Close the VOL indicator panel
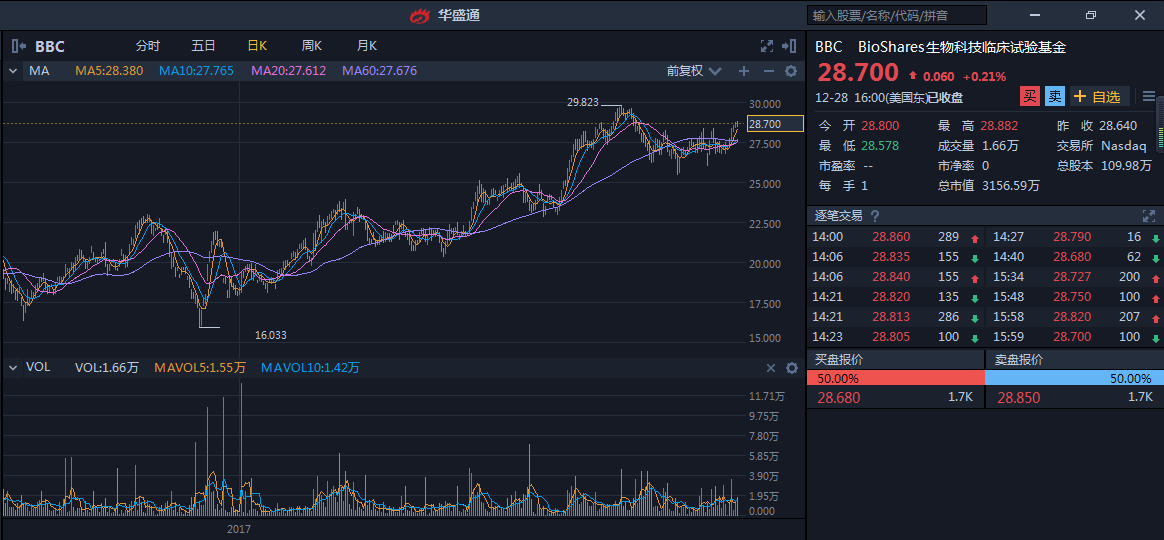 point(770,368)
